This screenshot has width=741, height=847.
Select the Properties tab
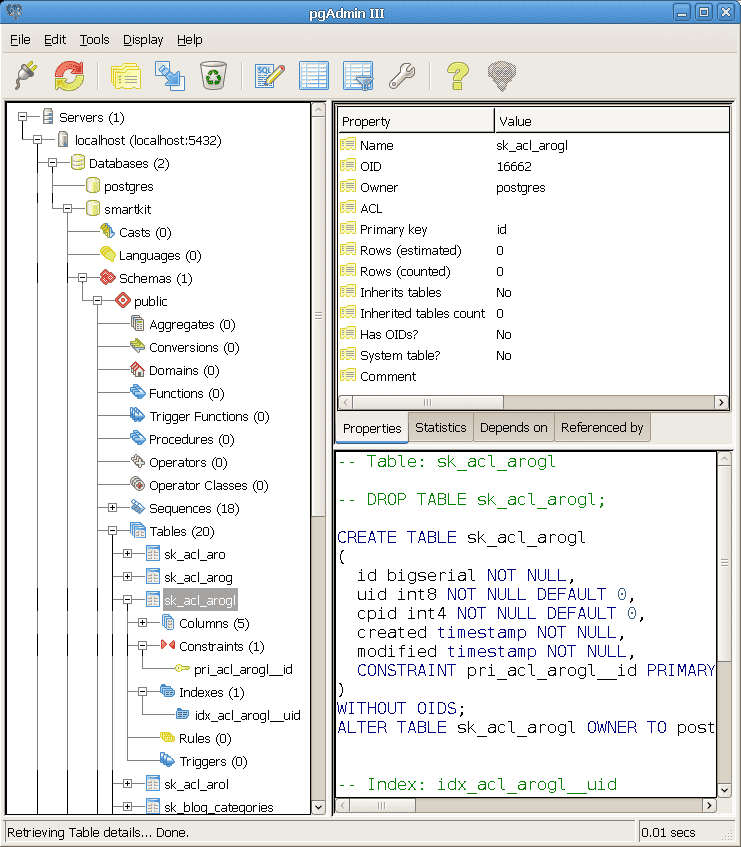tap(372, 428)
